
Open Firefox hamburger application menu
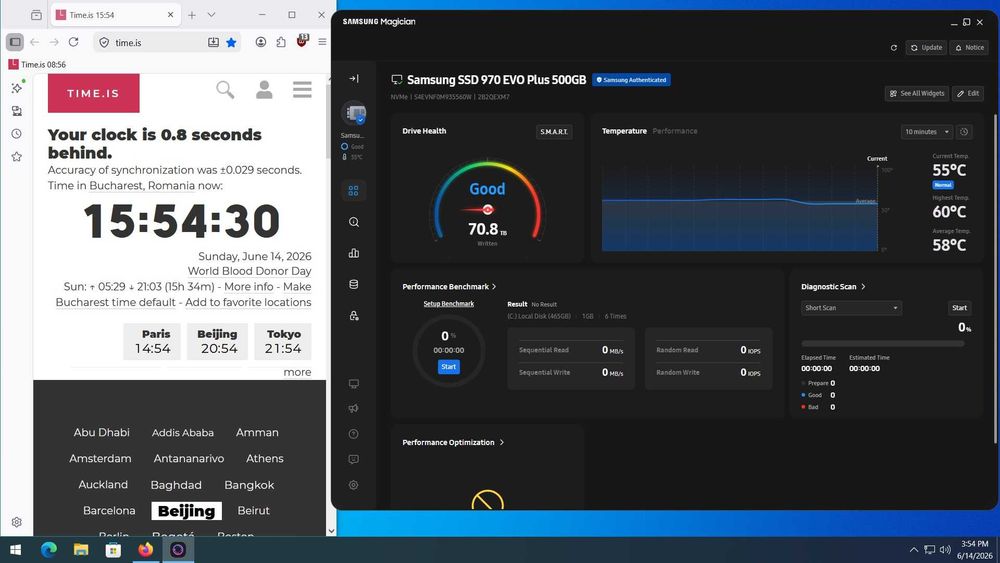pos(322,42)
